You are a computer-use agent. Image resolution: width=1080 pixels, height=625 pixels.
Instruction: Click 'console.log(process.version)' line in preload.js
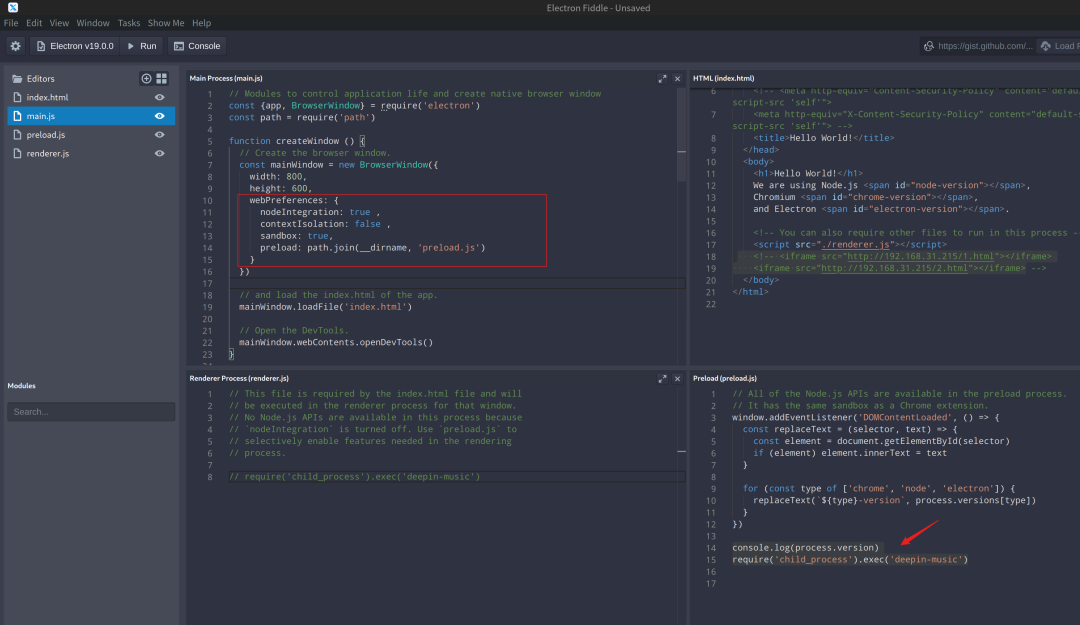(x=805, y=548)
